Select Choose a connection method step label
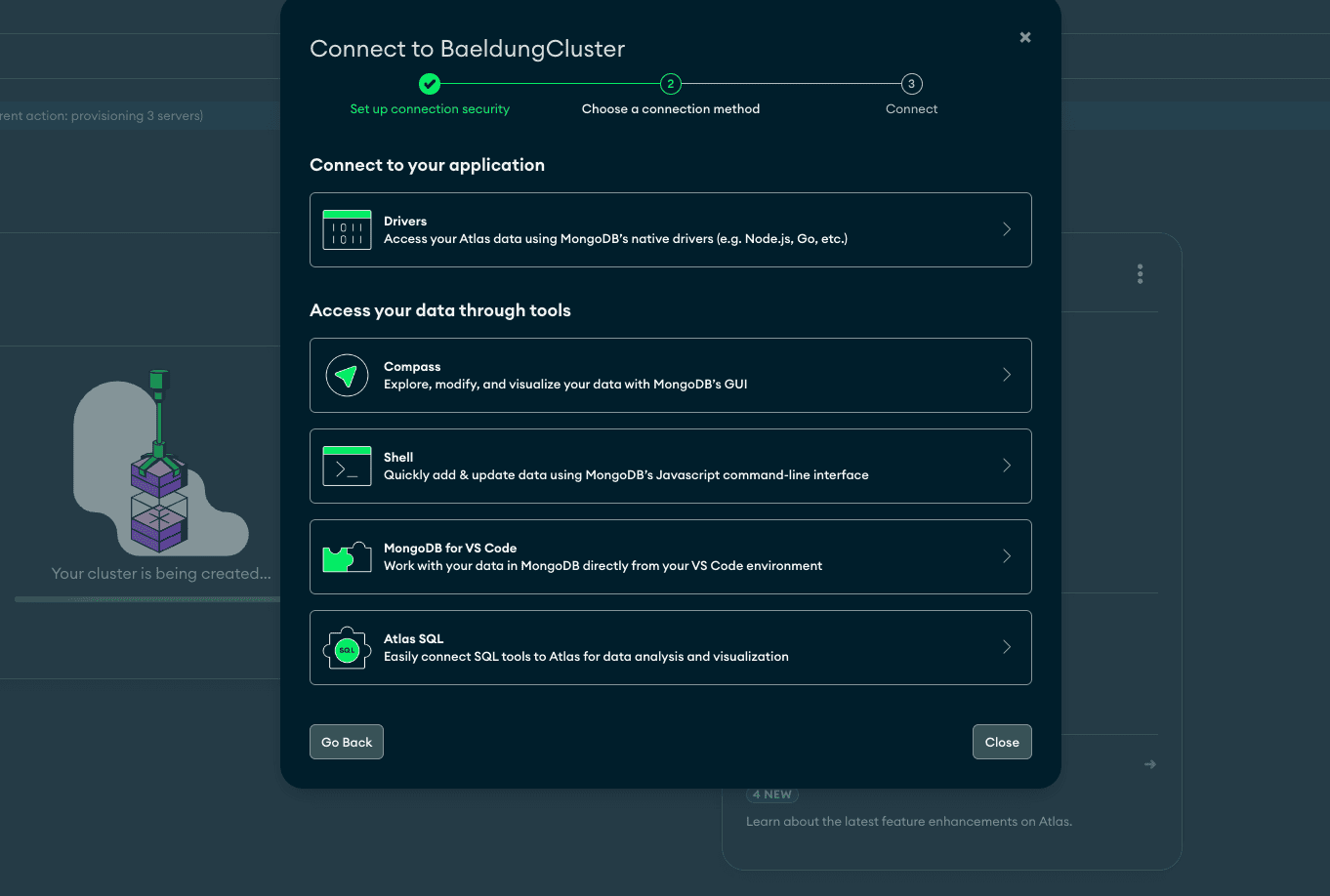Image resolution: width=1330 pixels, height=896 pixels. [x=671, y=109]
